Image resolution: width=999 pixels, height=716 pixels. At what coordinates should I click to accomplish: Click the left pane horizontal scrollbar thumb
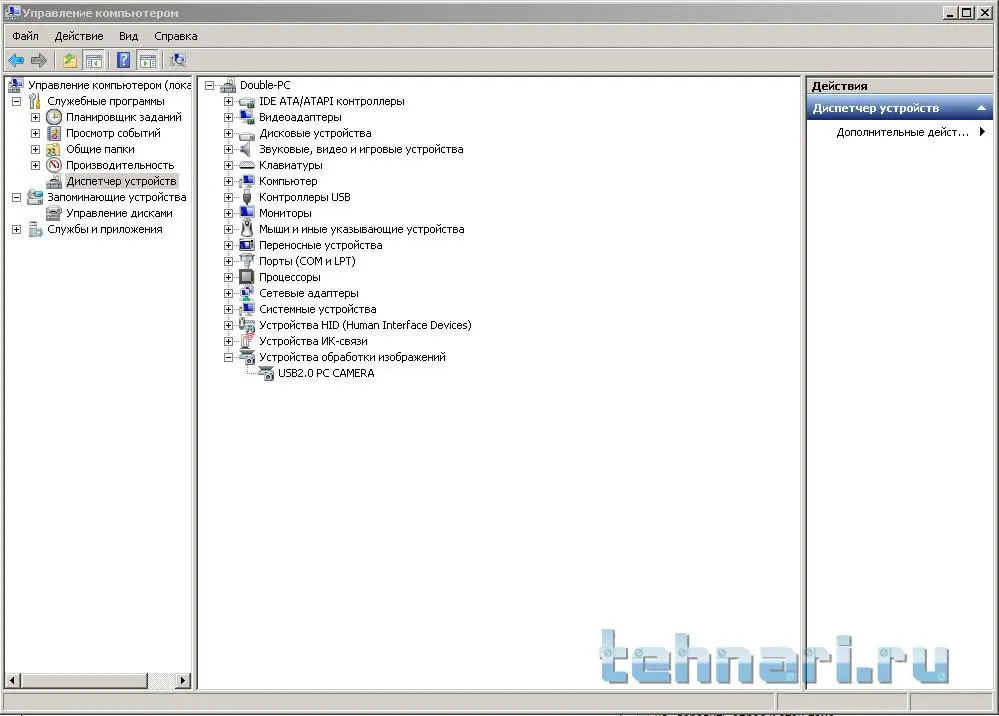84,680
